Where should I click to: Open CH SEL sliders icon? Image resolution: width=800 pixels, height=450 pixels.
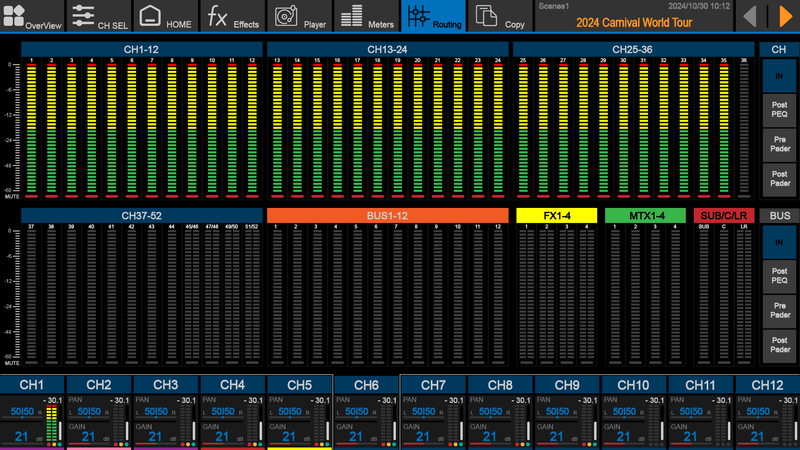tap(83, 15)
